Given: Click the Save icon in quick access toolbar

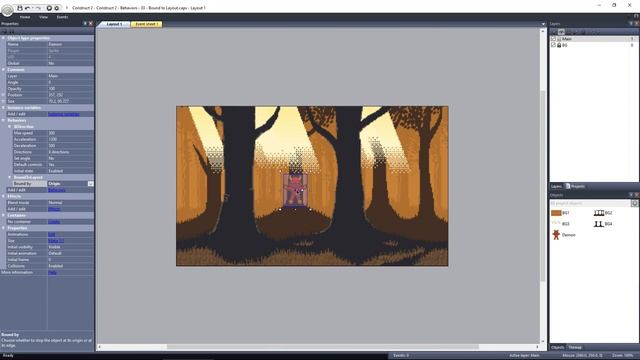Looking at the screenshot, I should [x=20, y=8].
